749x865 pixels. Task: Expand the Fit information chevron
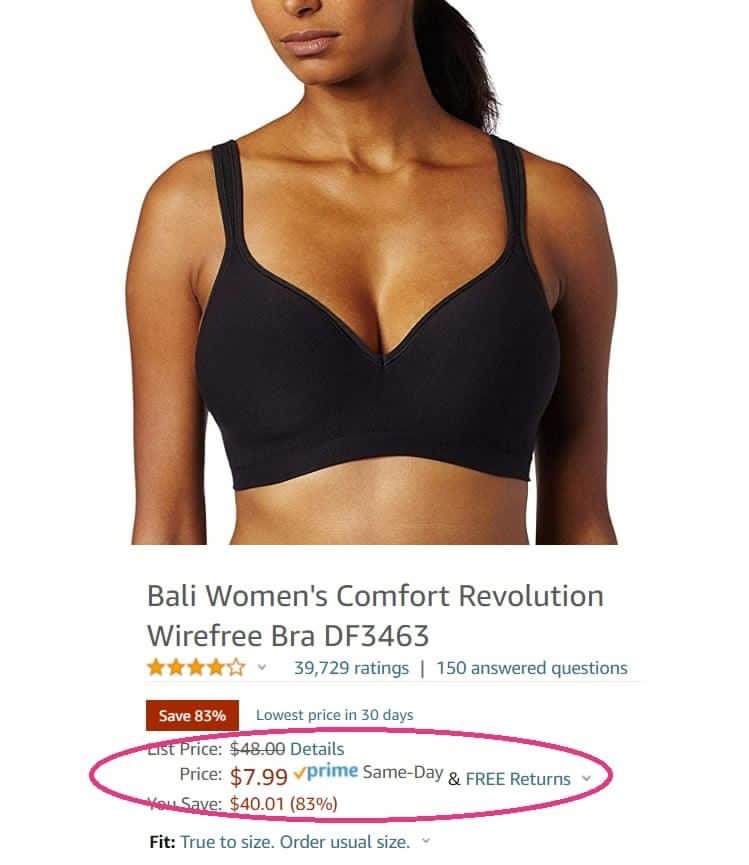(x=425, y=841)
